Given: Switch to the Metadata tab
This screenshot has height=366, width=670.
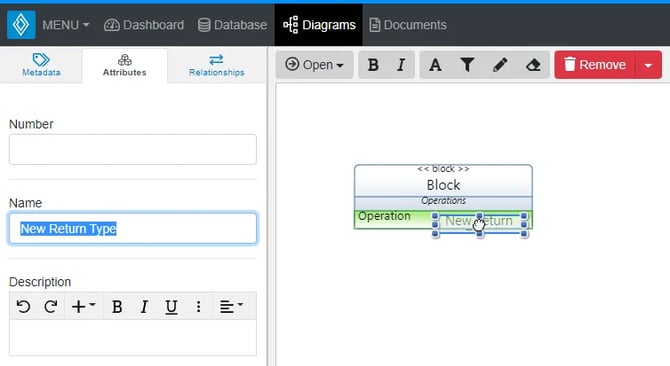Looking at the screenshot, I should 41,65.
